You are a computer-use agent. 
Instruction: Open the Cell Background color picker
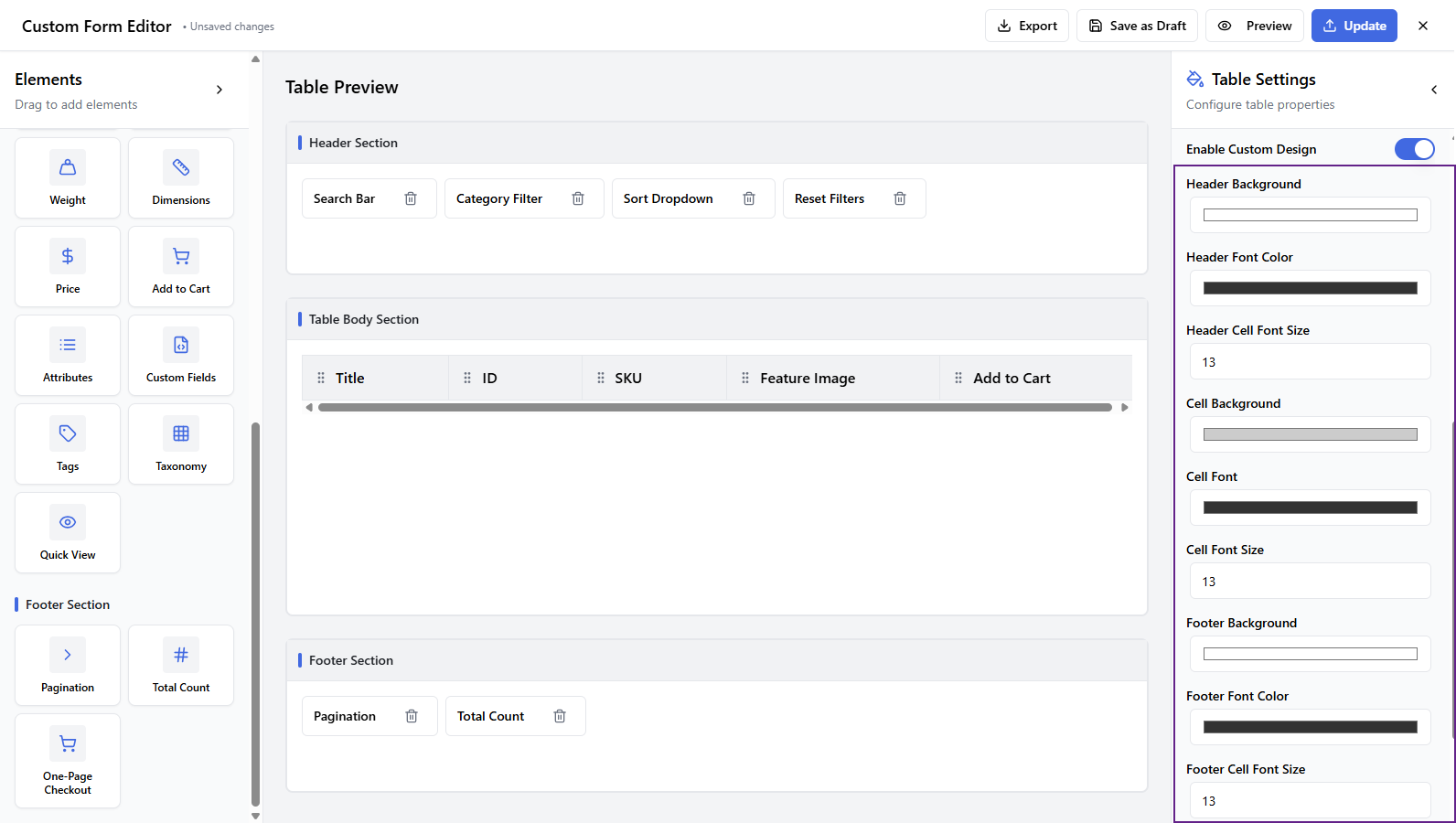pos(1310,434)
